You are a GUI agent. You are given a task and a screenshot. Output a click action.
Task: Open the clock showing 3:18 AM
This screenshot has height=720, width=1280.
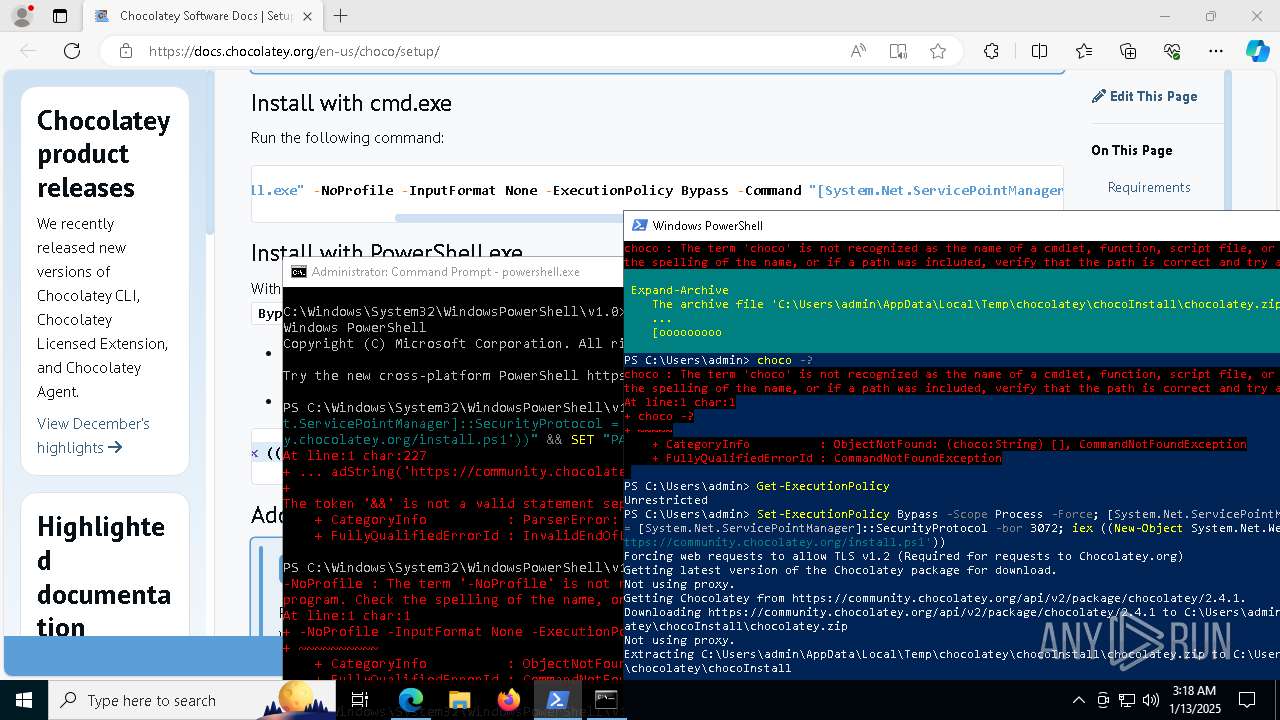[x=1193, y=700]
